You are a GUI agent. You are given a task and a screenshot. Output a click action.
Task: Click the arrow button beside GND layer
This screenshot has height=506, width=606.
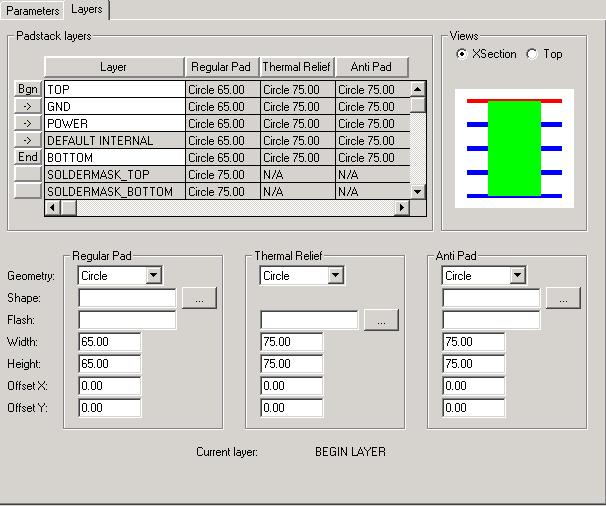tap(28, 107)
